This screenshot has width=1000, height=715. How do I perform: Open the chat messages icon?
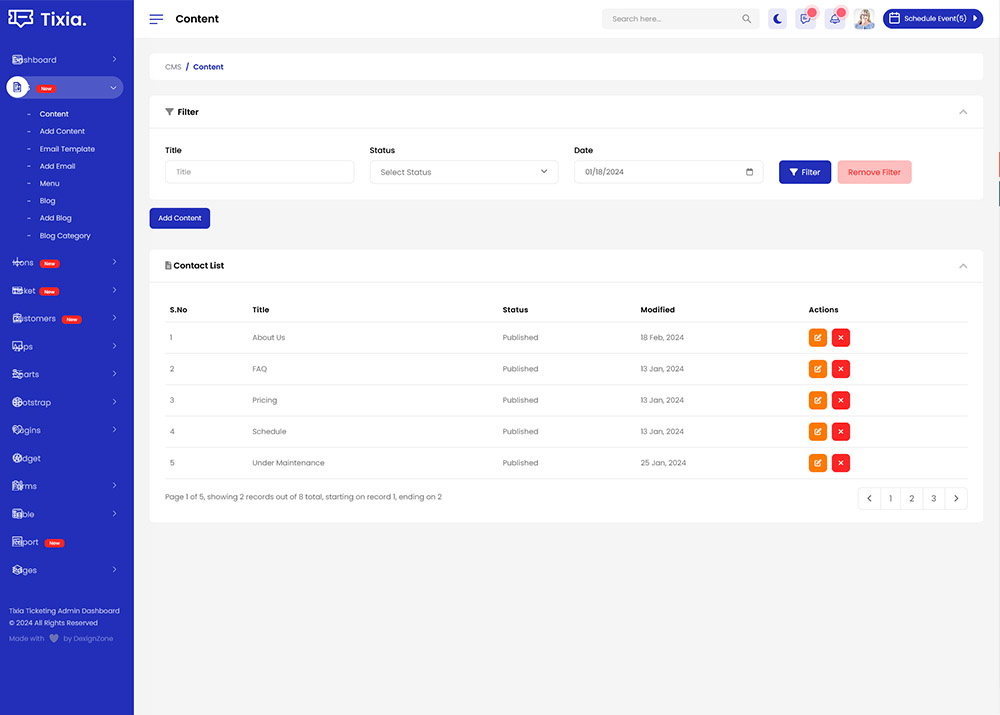[806, 19]
